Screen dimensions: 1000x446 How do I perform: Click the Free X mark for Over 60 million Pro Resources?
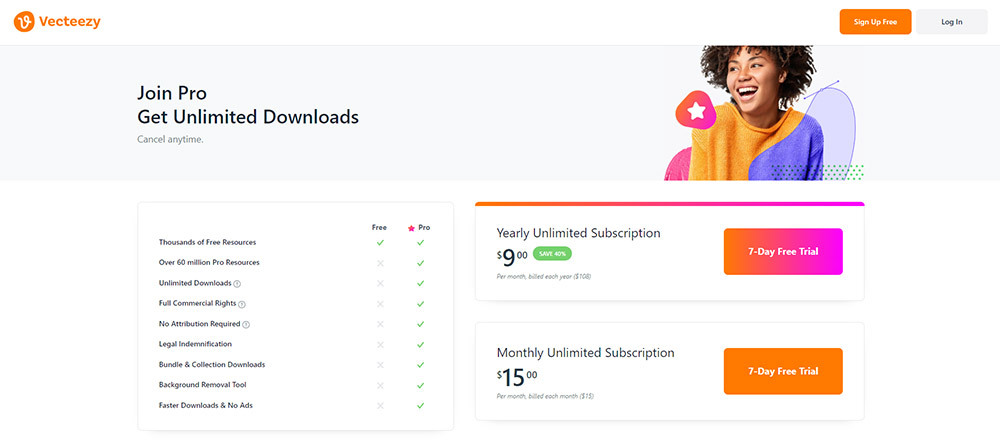pyautogui.click(x=380, y=263)
